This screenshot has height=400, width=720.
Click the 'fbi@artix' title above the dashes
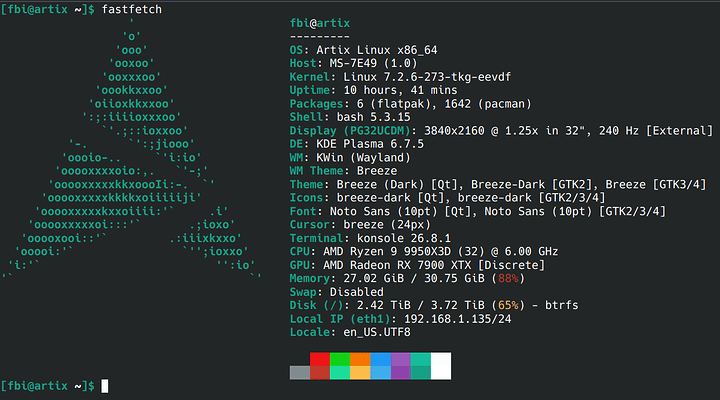[320, 23]
